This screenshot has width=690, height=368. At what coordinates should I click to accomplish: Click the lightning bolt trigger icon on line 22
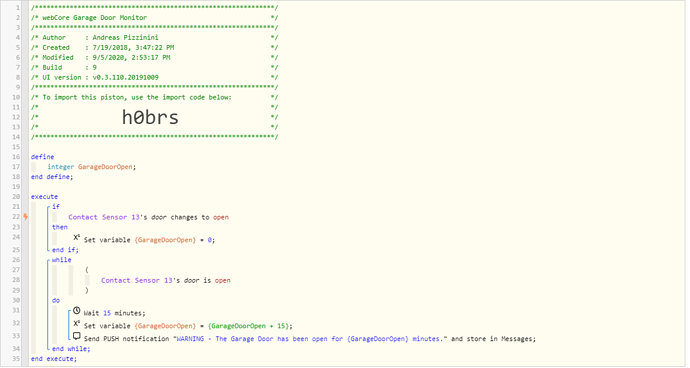(x=26, y=217)
